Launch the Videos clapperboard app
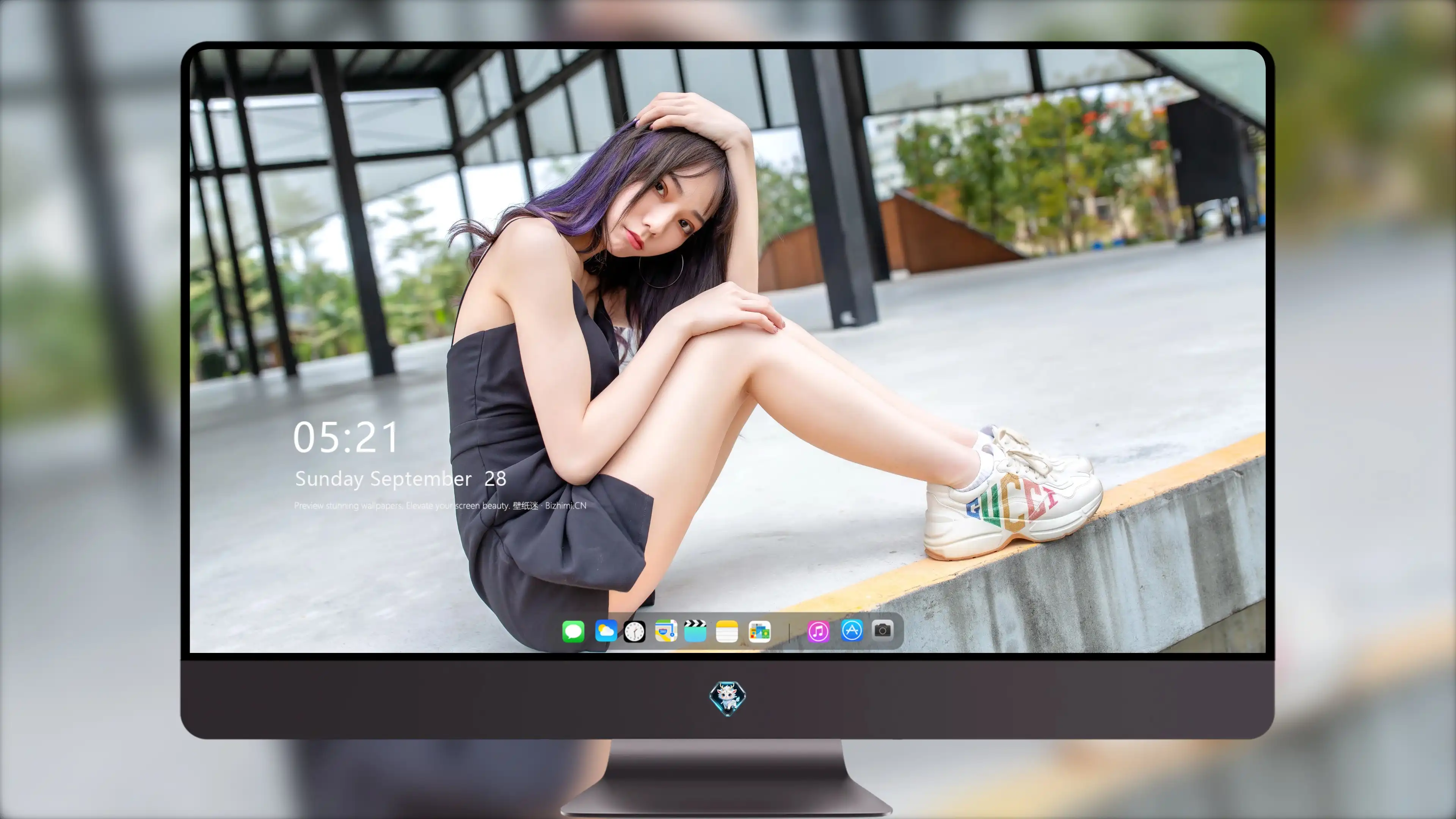The height and width of the screenshot is (819, 1456). point(695,631)
